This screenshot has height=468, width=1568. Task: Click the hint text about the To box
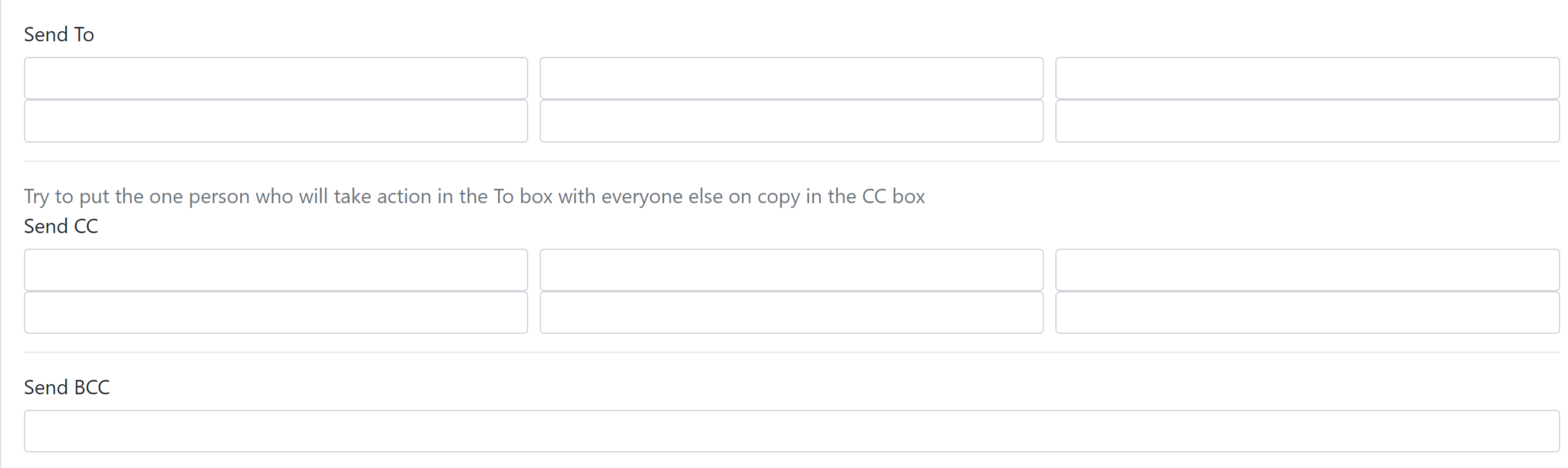pyautogui.click(x=474, y=197)
